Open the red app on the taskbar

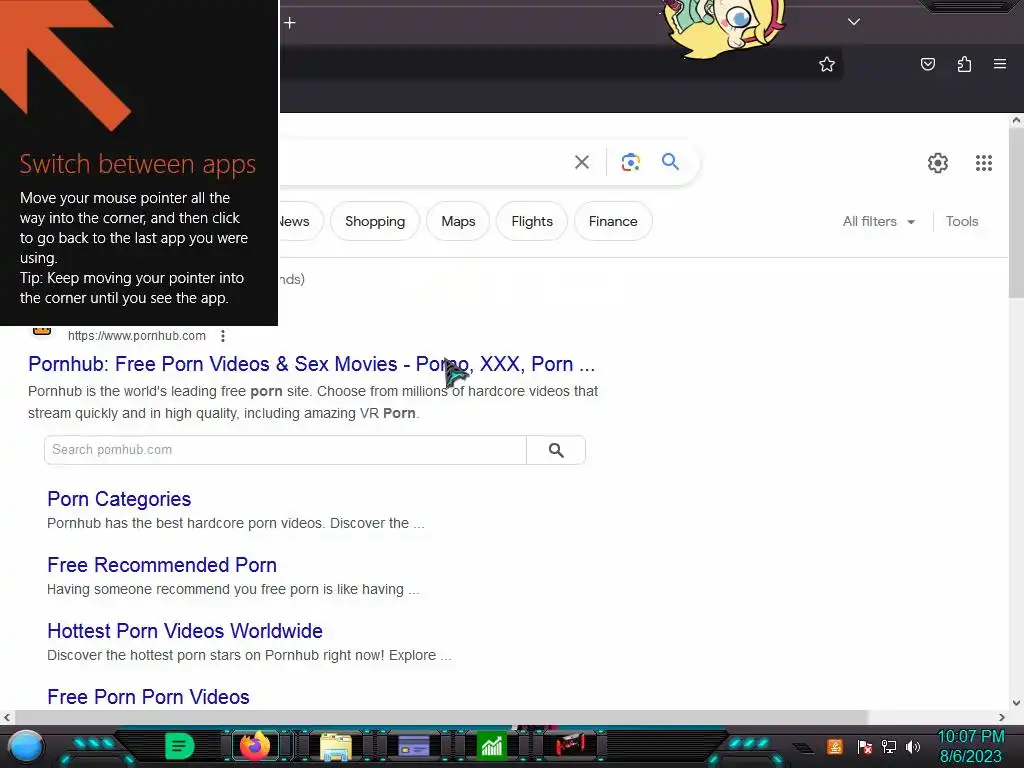(x=570, y=744)
